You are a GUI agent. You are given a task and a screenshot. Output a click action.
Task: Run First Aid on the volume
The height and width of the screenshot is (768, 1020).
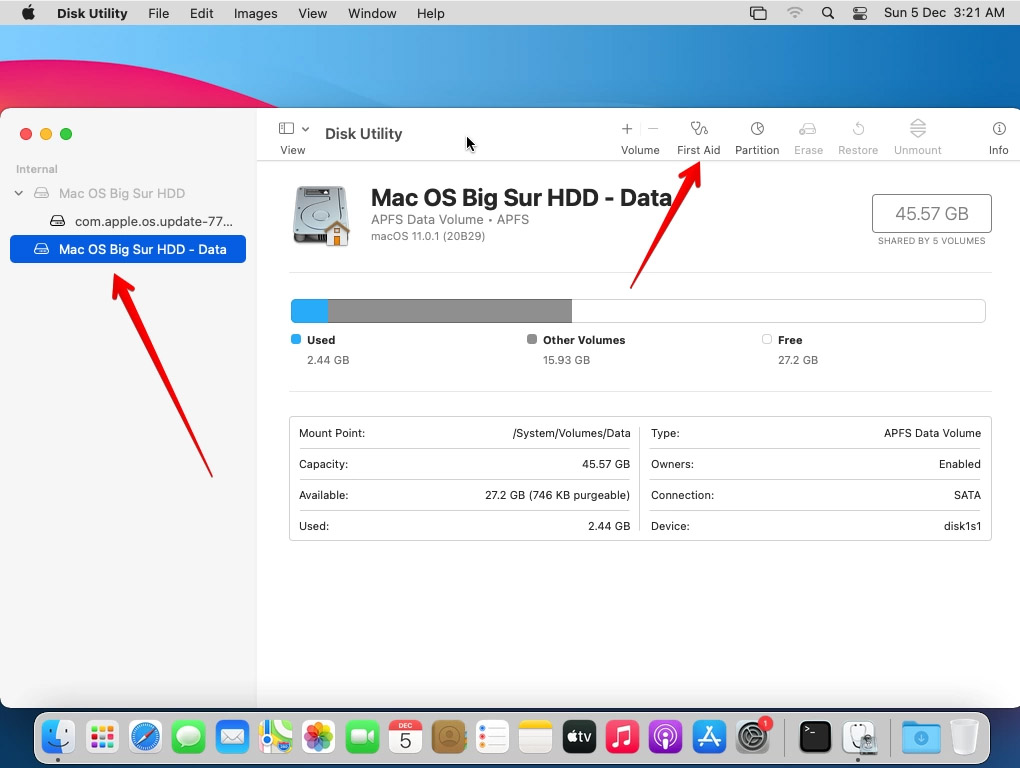pyautogui.click(x=699, y=138)
